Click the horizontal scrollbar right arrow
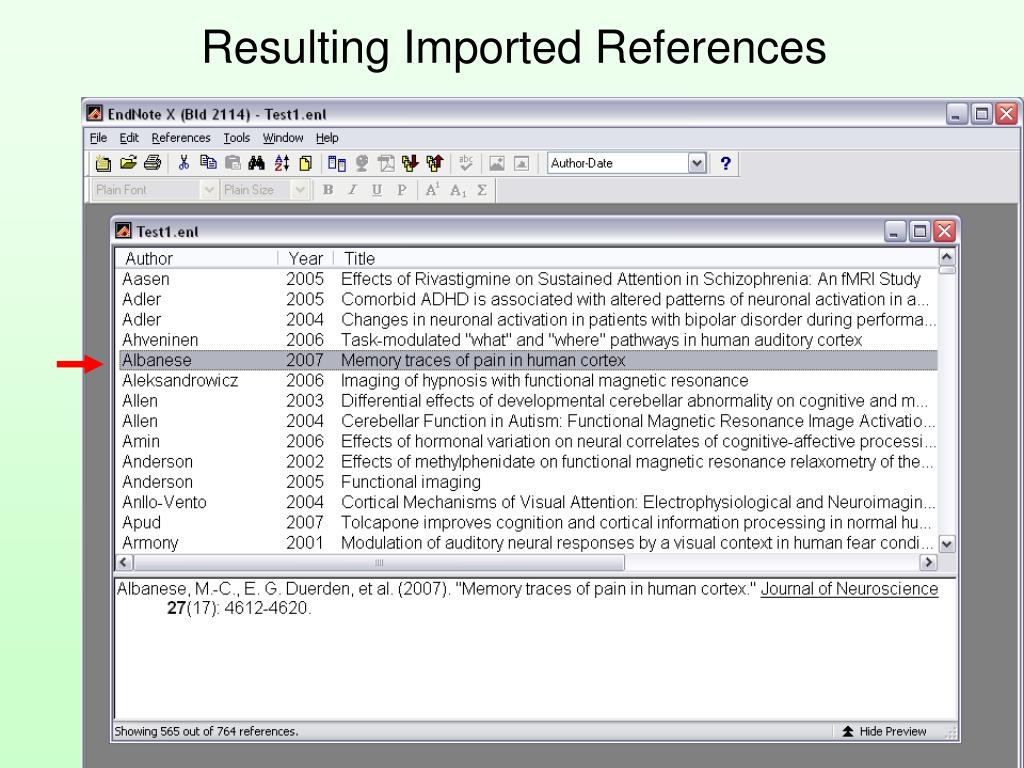The image size is (1024, 768). (928, 562)
